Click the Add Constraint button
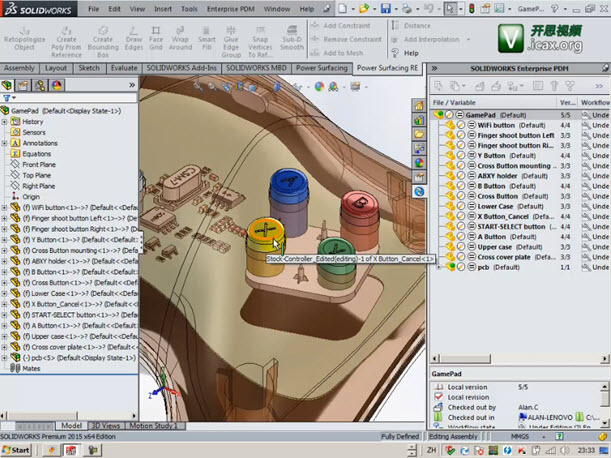The image size is (611, 458). pos(342,25)
